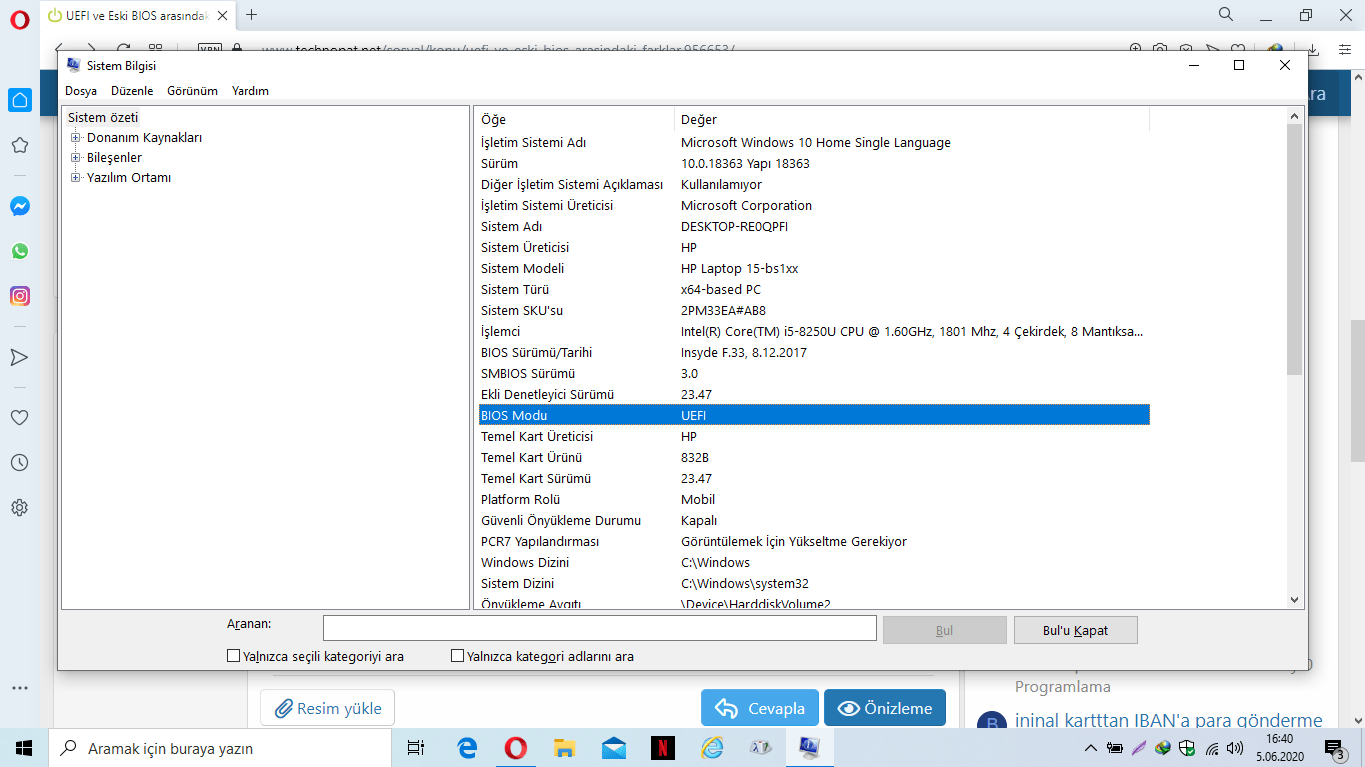Open My Flow arrow icon in sidebar
The image size is (1365, 767).
[20, 357]
